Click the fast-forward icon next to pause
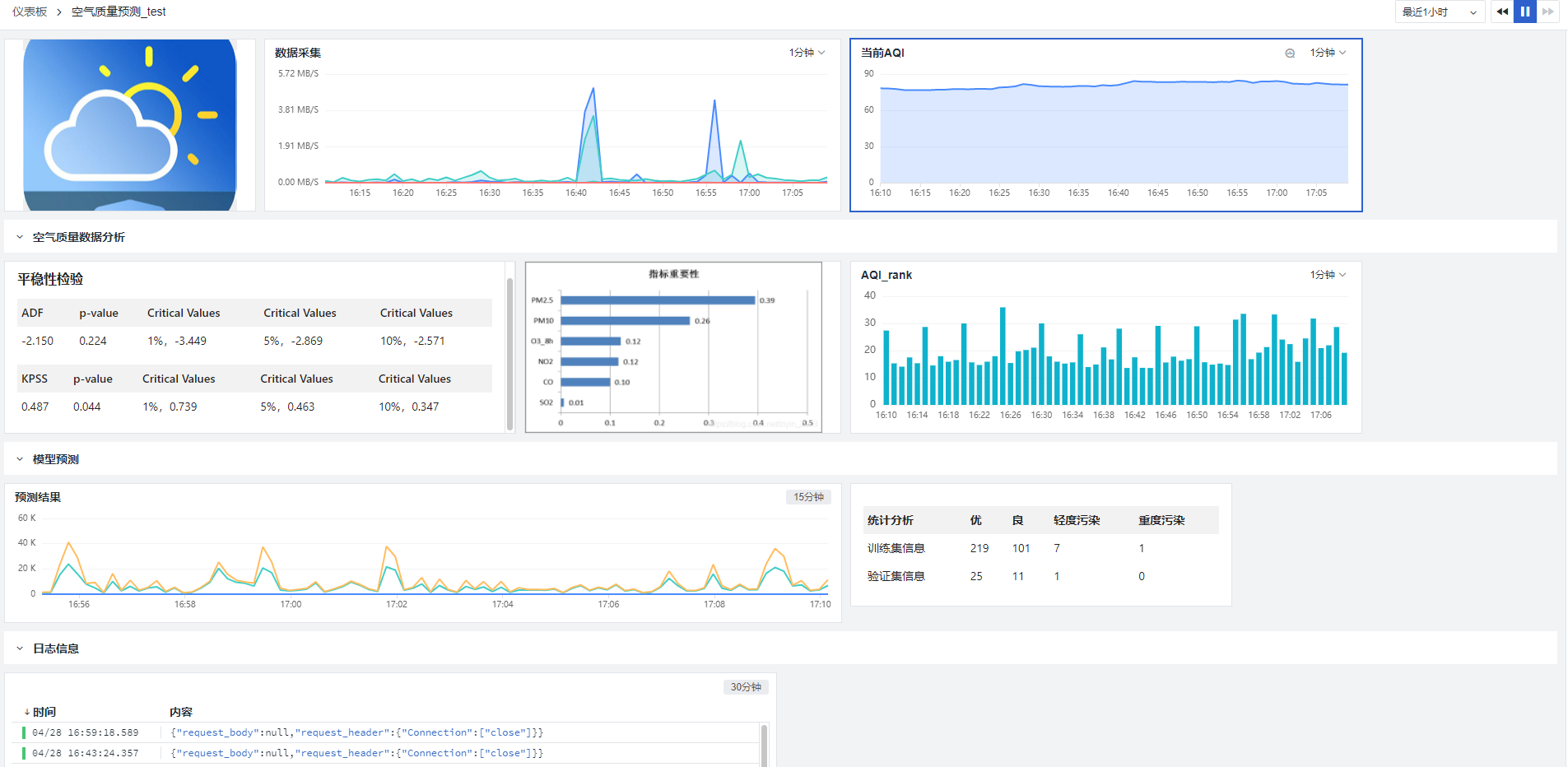The image size is (1568, 767). tap(1547, 12)
